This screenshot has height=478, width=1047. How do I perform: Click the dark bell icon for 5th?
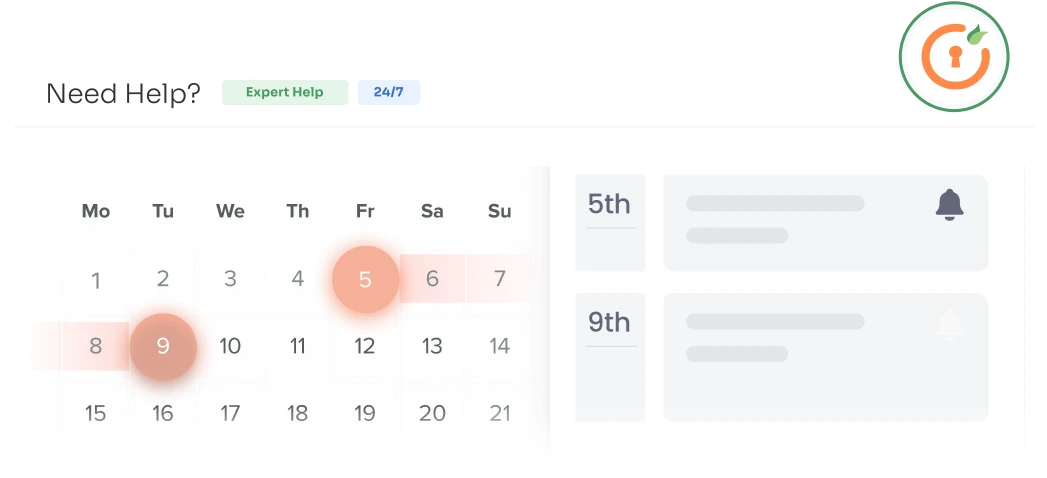click(x=949, y=204)
